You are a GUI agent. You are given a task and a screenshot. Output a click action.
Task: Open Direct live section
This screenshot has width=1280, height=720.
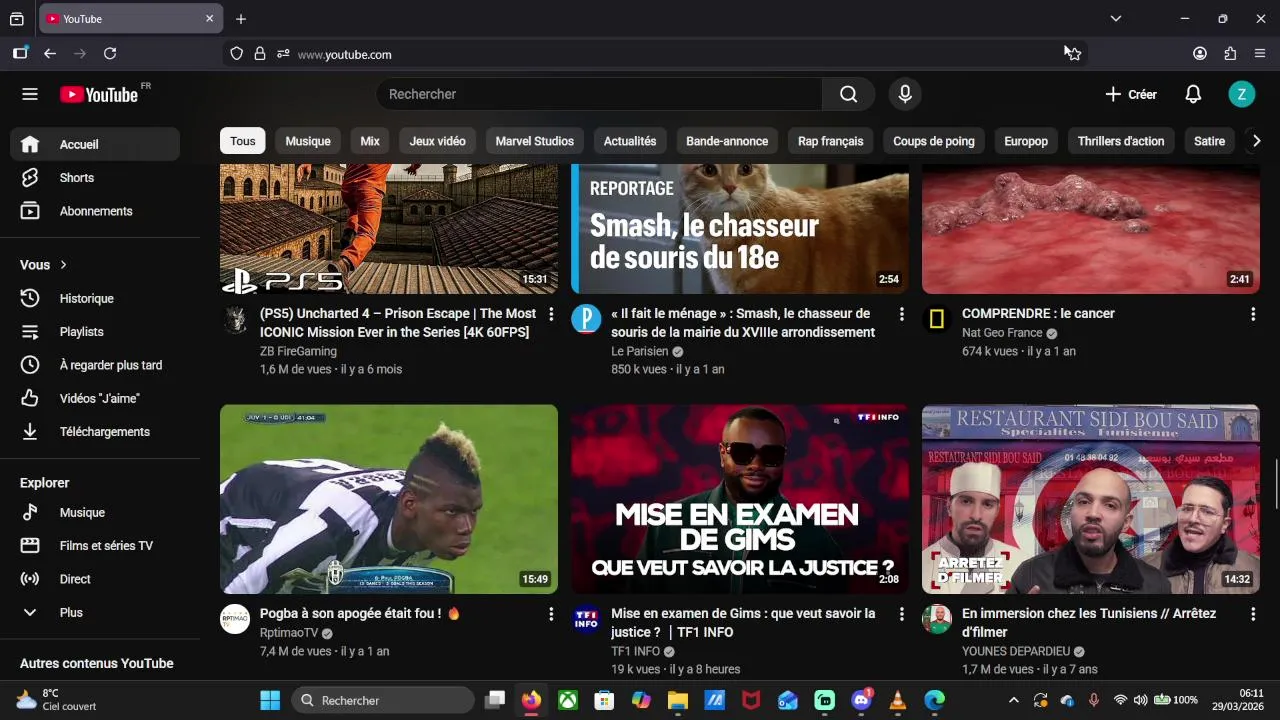(x=95, y=579)
